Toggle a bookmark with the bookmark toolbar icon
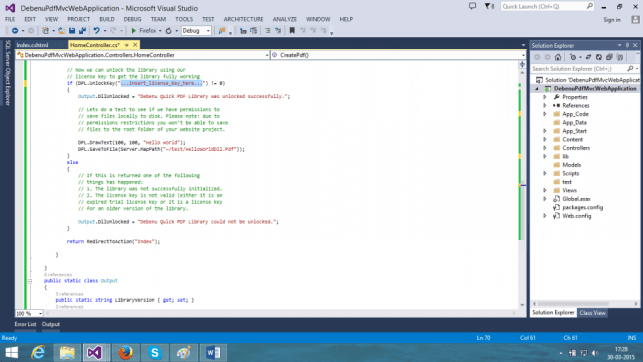This screenshot has width=643, height=362. pyautogui.click(x=292, y=31)
